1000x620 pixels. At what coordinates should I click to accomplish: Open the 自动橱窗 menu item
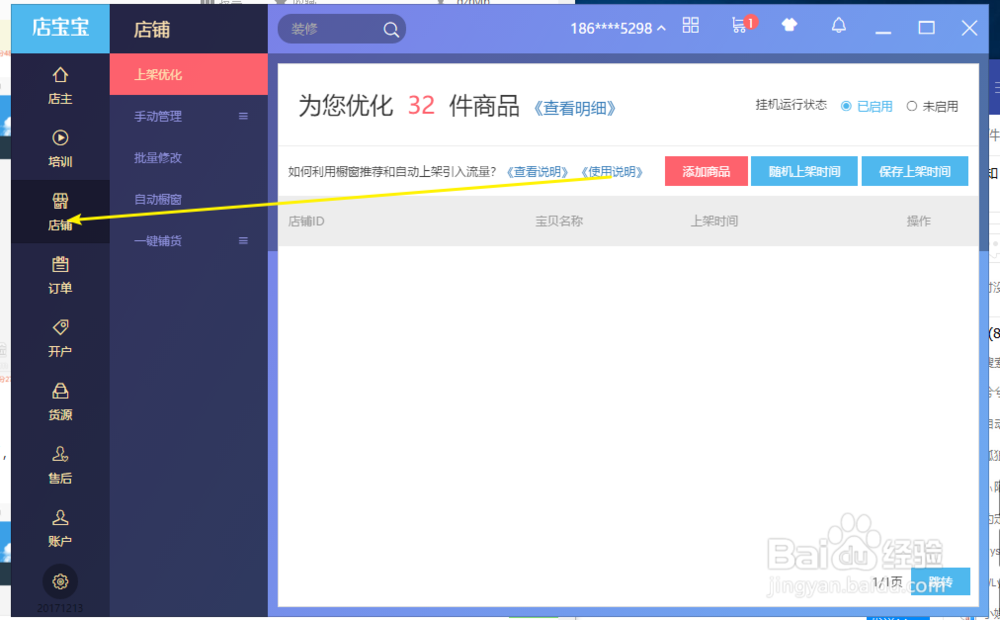click(x=189, y=199)
